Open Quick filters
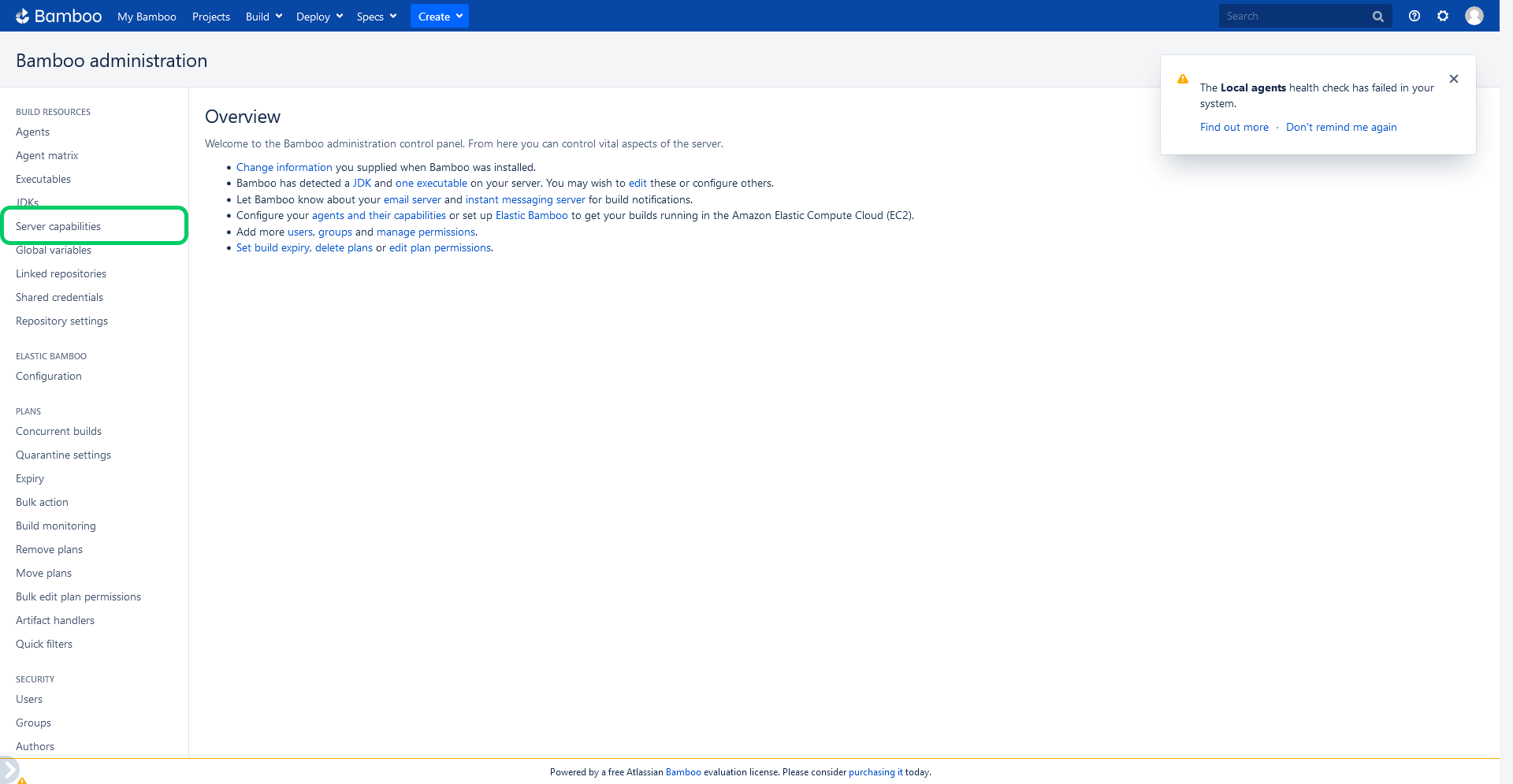Screen dimensions: 1513x784 coord(44,644)
